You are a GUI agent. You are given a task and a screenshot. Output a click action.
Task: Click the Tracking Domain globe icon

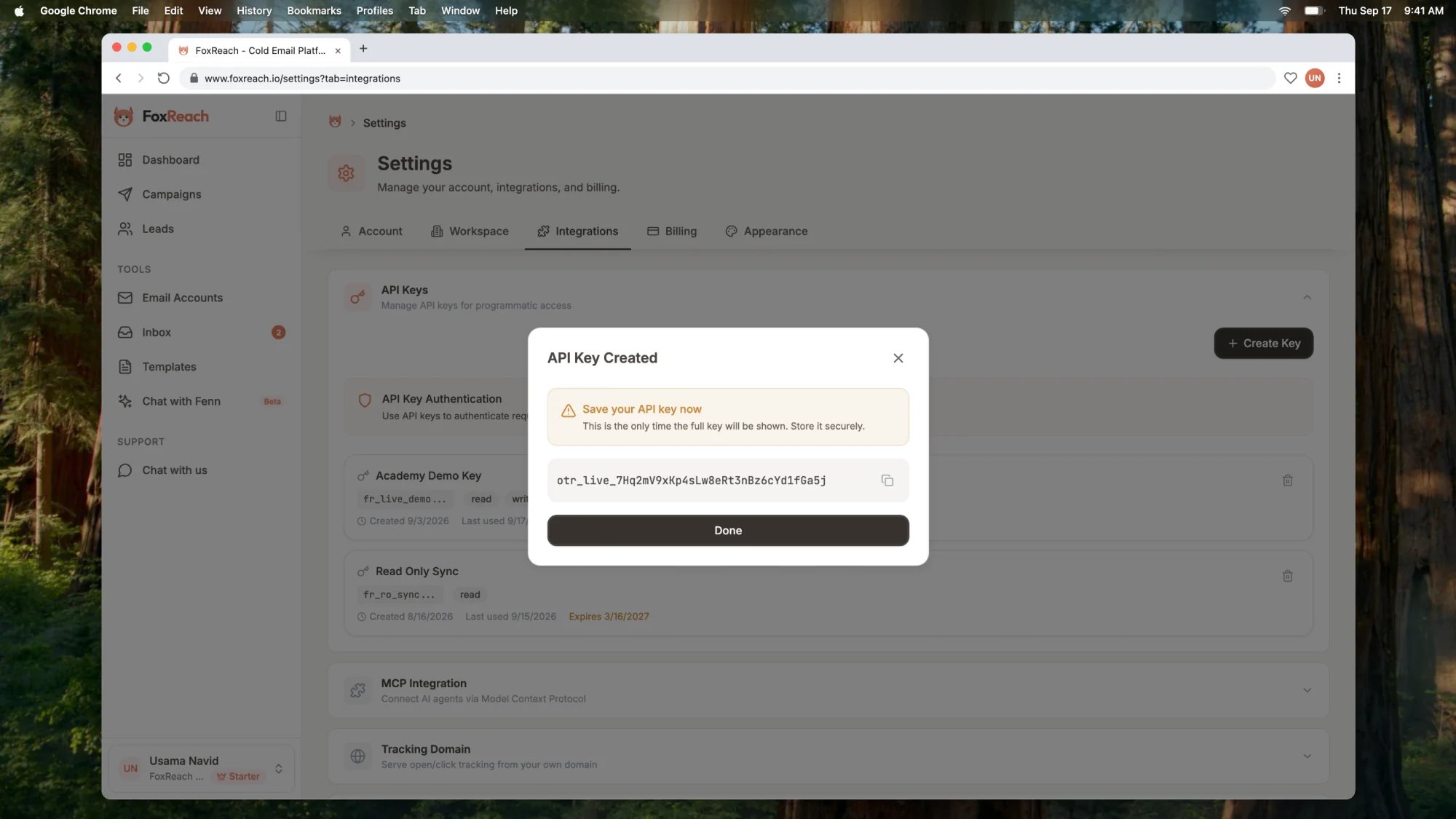click(357, 756)
